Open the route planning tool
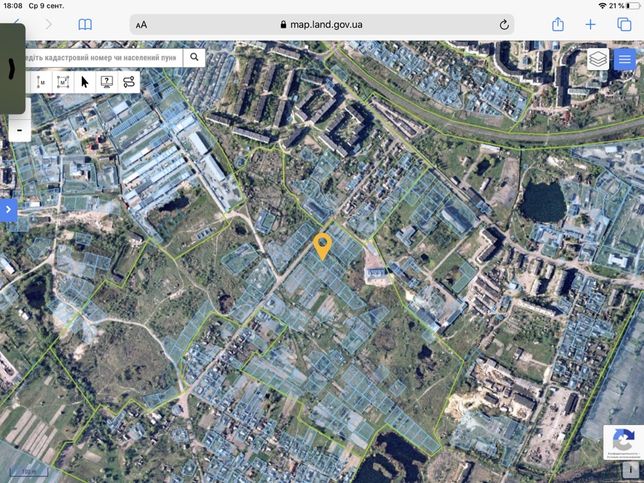644x483 pixels. click(129, 82)
